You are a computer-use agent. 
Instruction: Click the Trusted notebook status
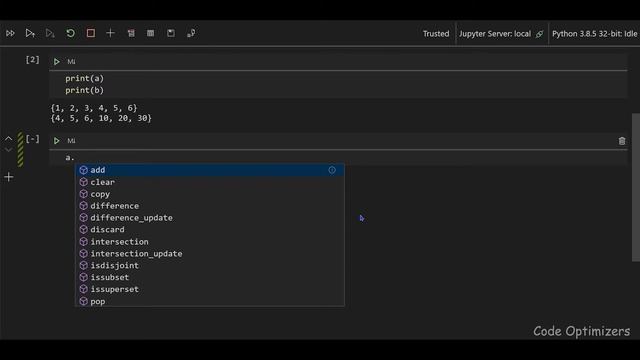coord(436,33)
